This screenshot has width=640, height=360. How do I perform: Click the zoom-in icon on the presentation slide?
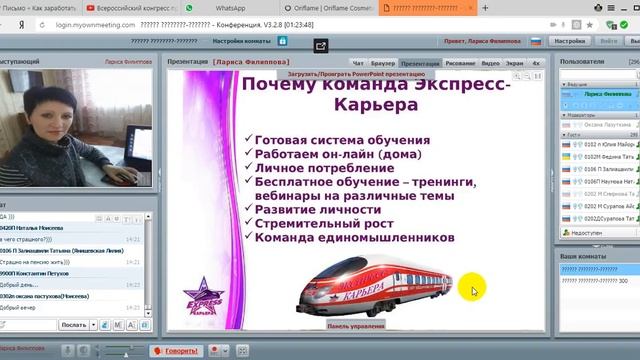pyautogui.click(x=517, y=76)
